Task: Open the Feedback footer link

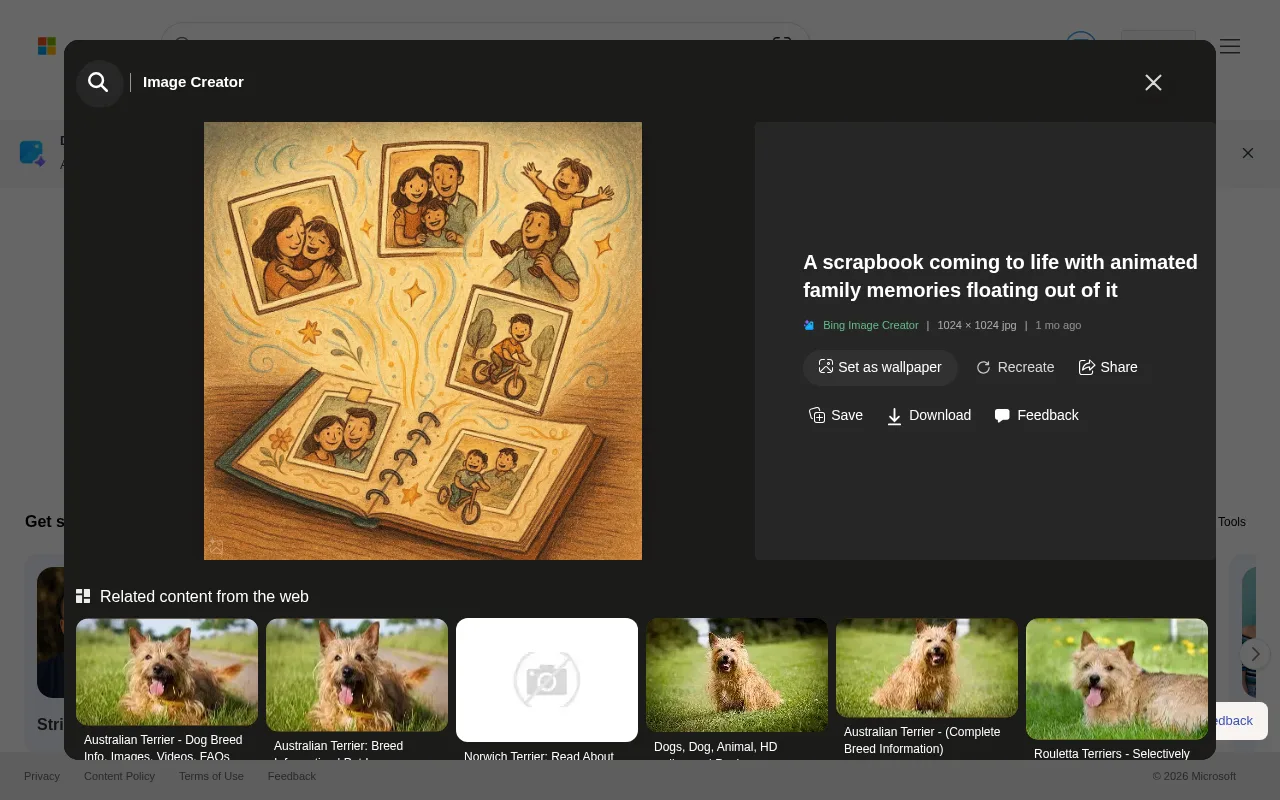Action: click(292, 776)
